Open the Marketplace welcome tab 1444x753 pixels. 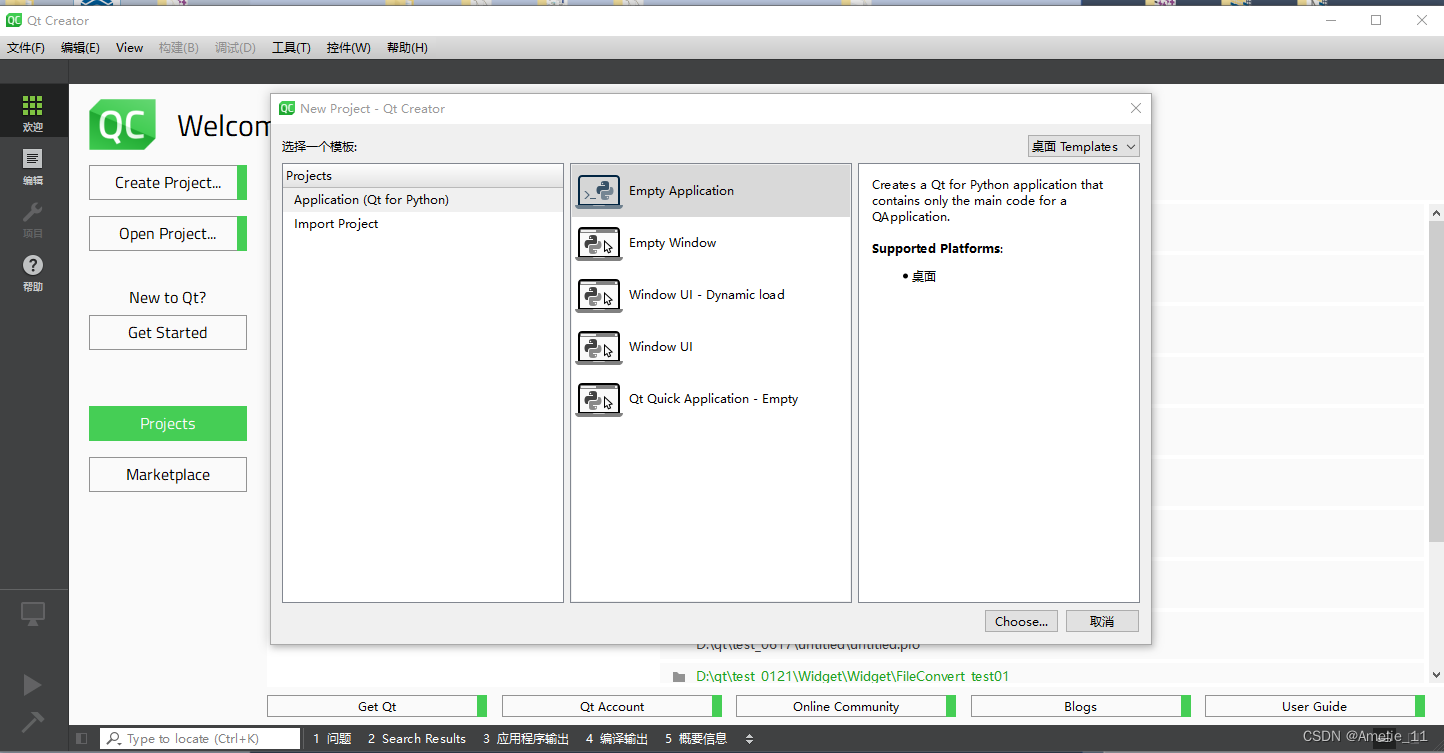(168, 475)
